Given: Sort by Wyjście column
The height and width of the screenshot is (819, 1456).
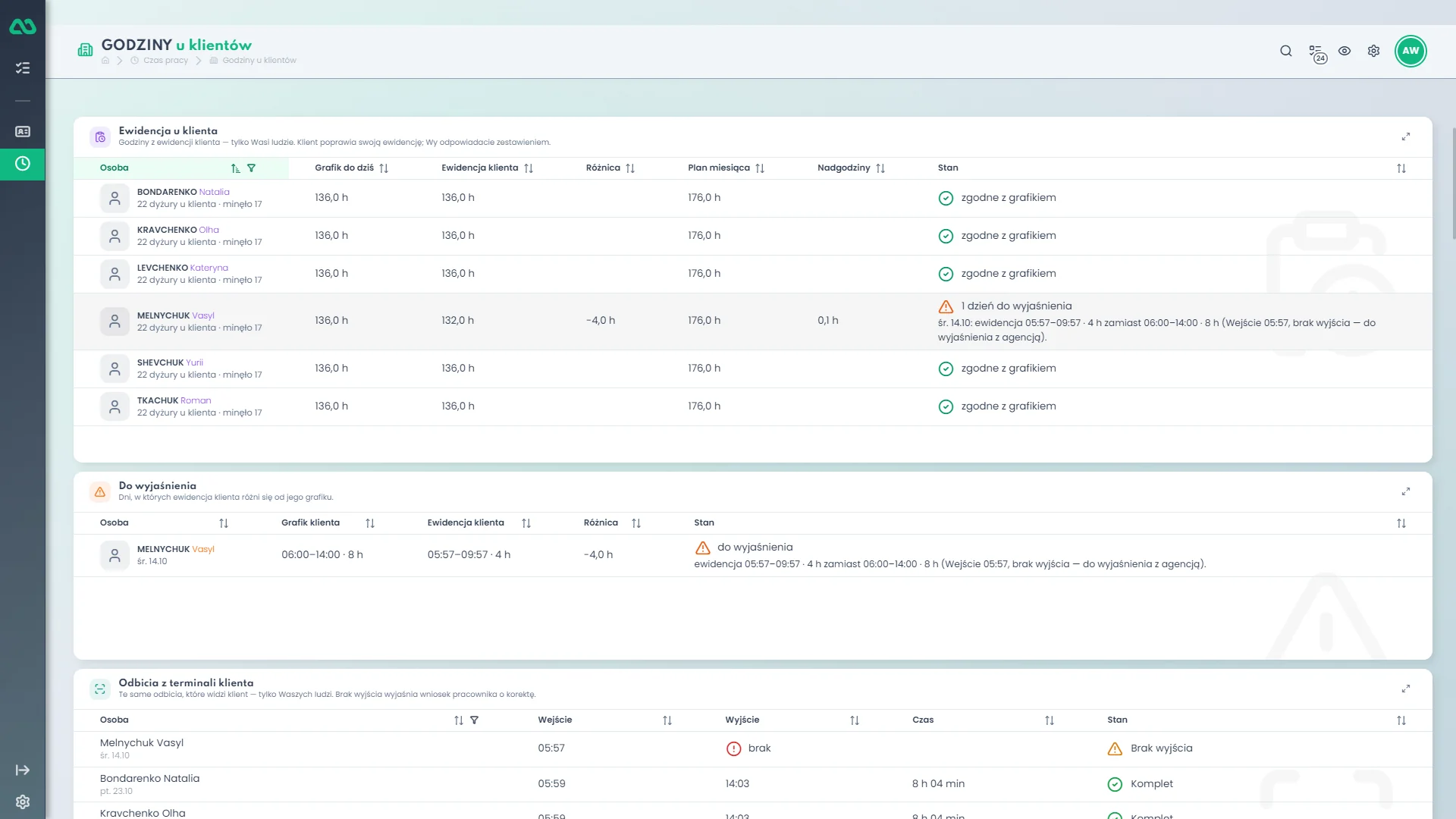Looking at the screenshot, I should [x=855, y=720].
